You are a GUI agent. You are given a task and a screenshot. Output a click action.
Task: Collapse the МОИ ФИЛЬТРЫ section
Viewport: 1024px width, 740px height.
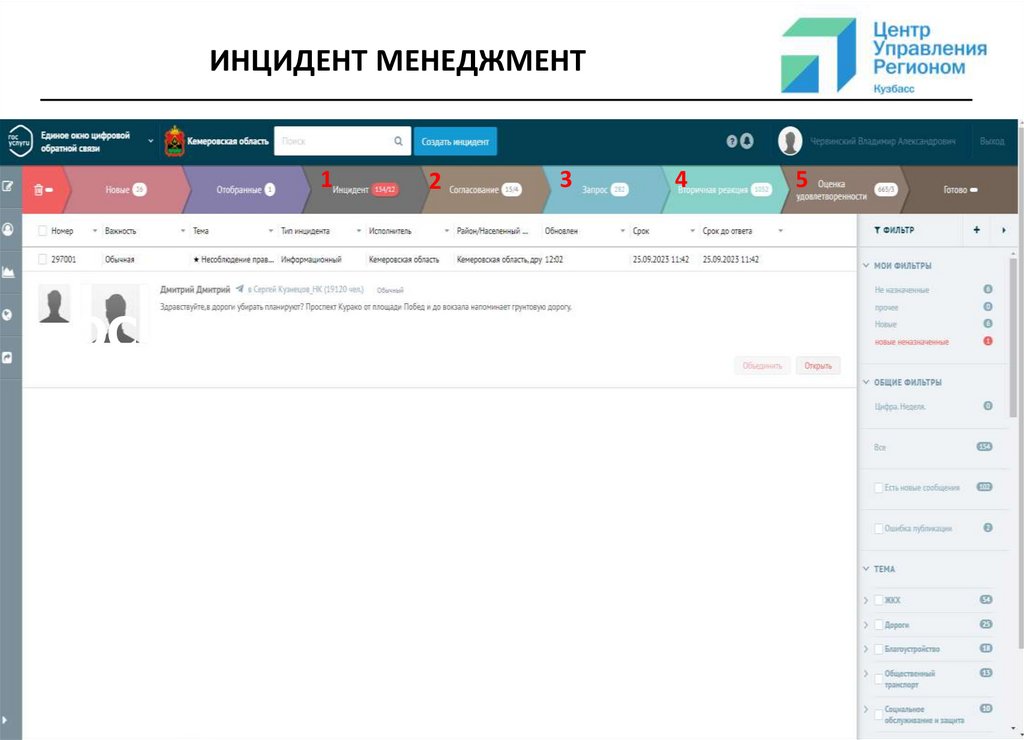[866, 266]
